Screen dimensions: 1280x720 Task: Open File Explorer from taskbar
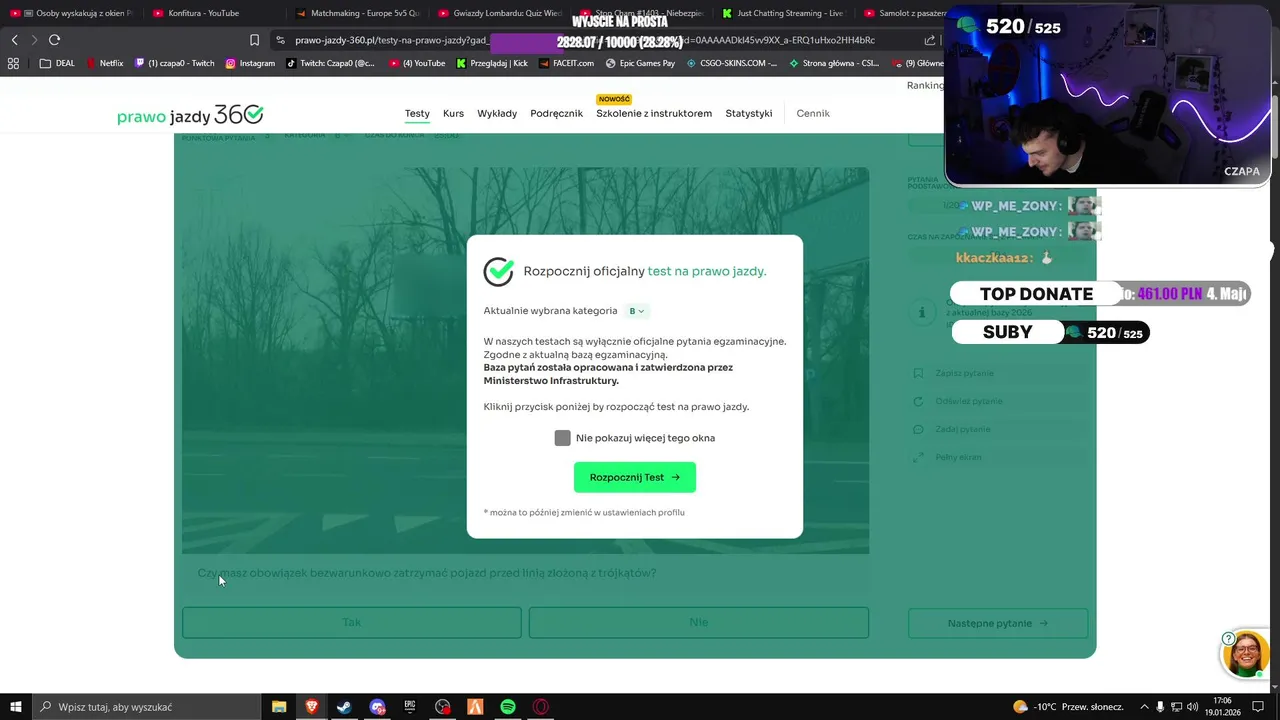(279, 707)
